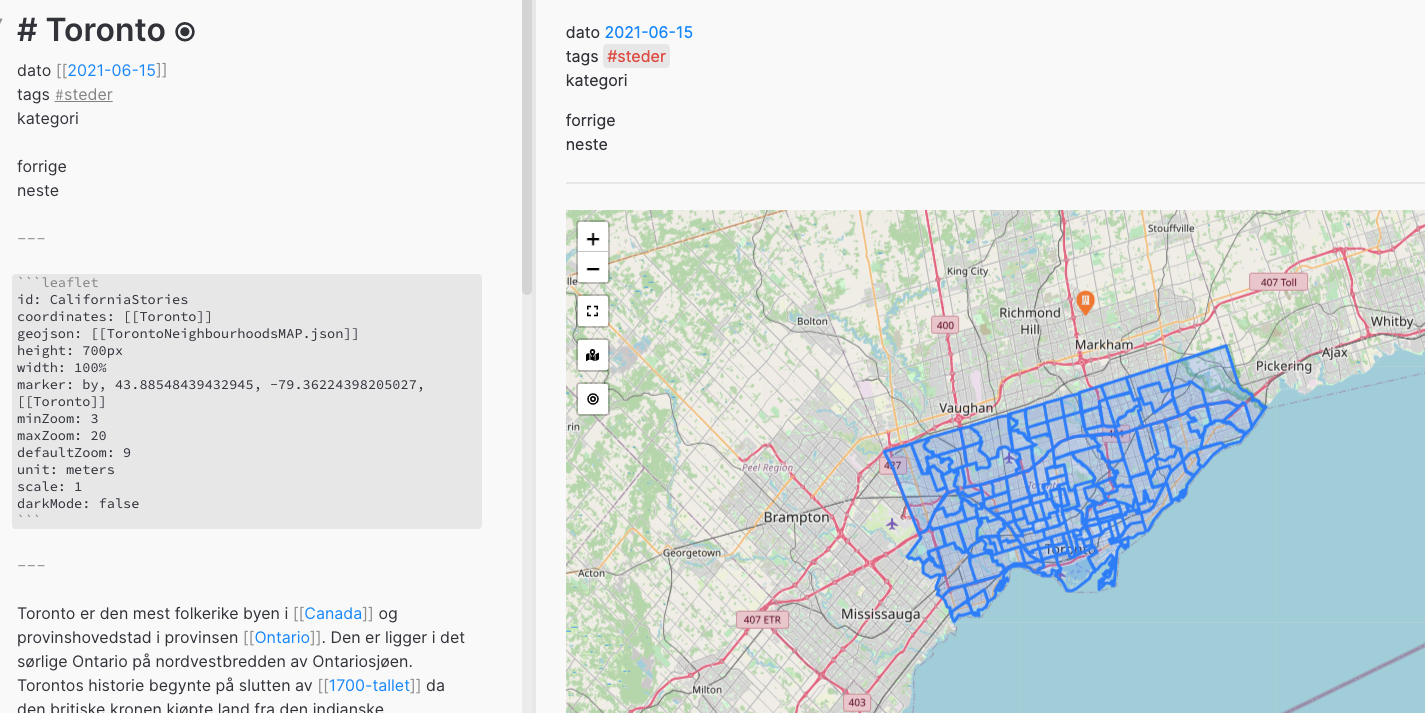Click the 'defaultZoom: 9' code line
The image size is (1425, 713).
(x=74, y=452)
